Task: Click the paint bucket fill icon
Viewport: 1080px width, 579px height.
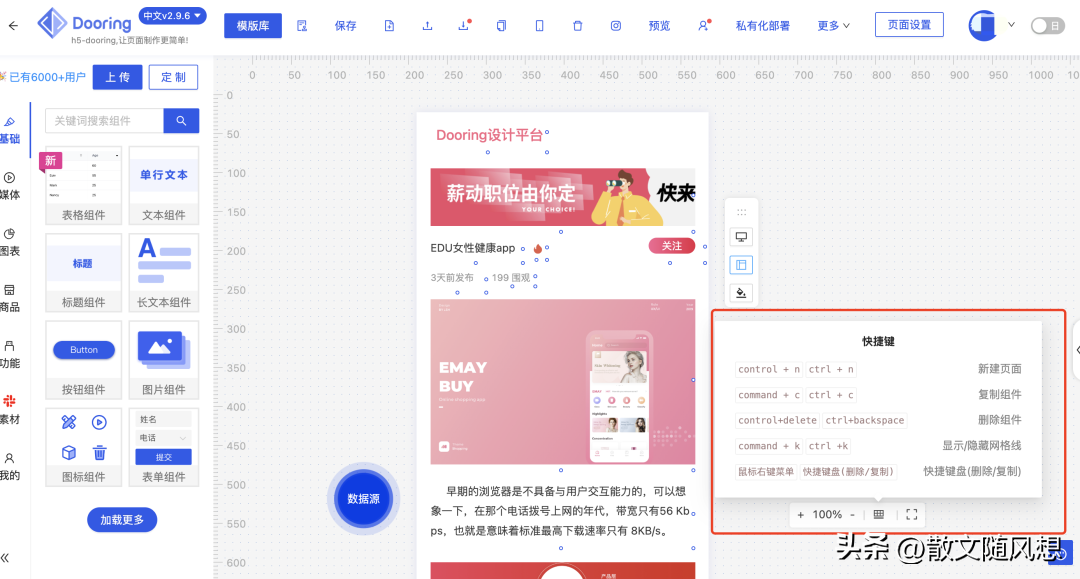Action: [741, 293]
